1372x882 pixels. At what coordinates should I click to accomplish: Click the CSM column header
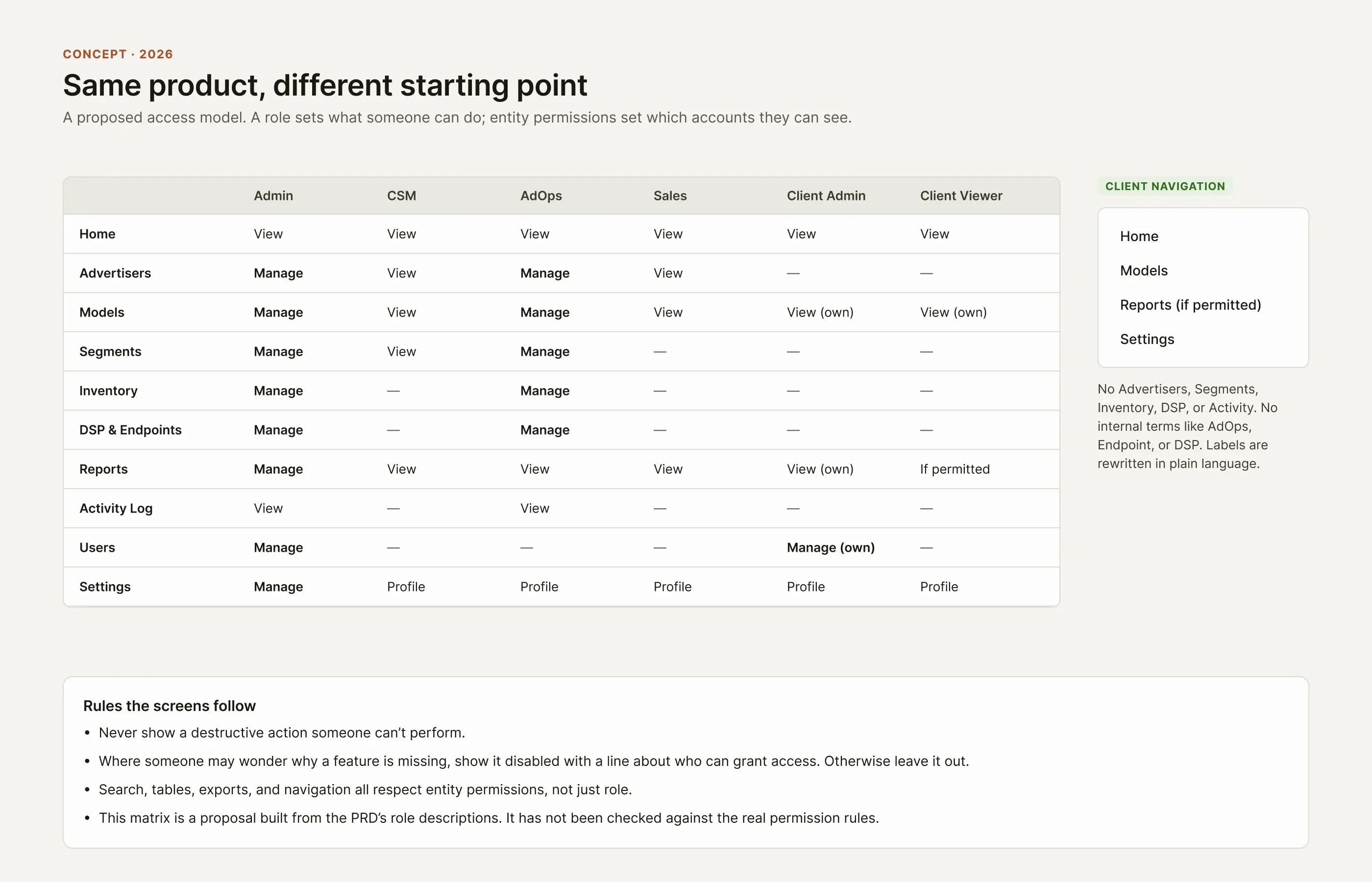point(401,196)
